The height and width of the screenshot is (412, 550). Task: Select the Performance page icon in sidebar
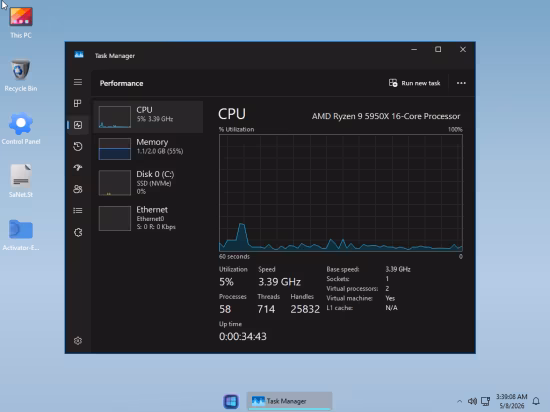pyautogui.click(x=78, y=125)
